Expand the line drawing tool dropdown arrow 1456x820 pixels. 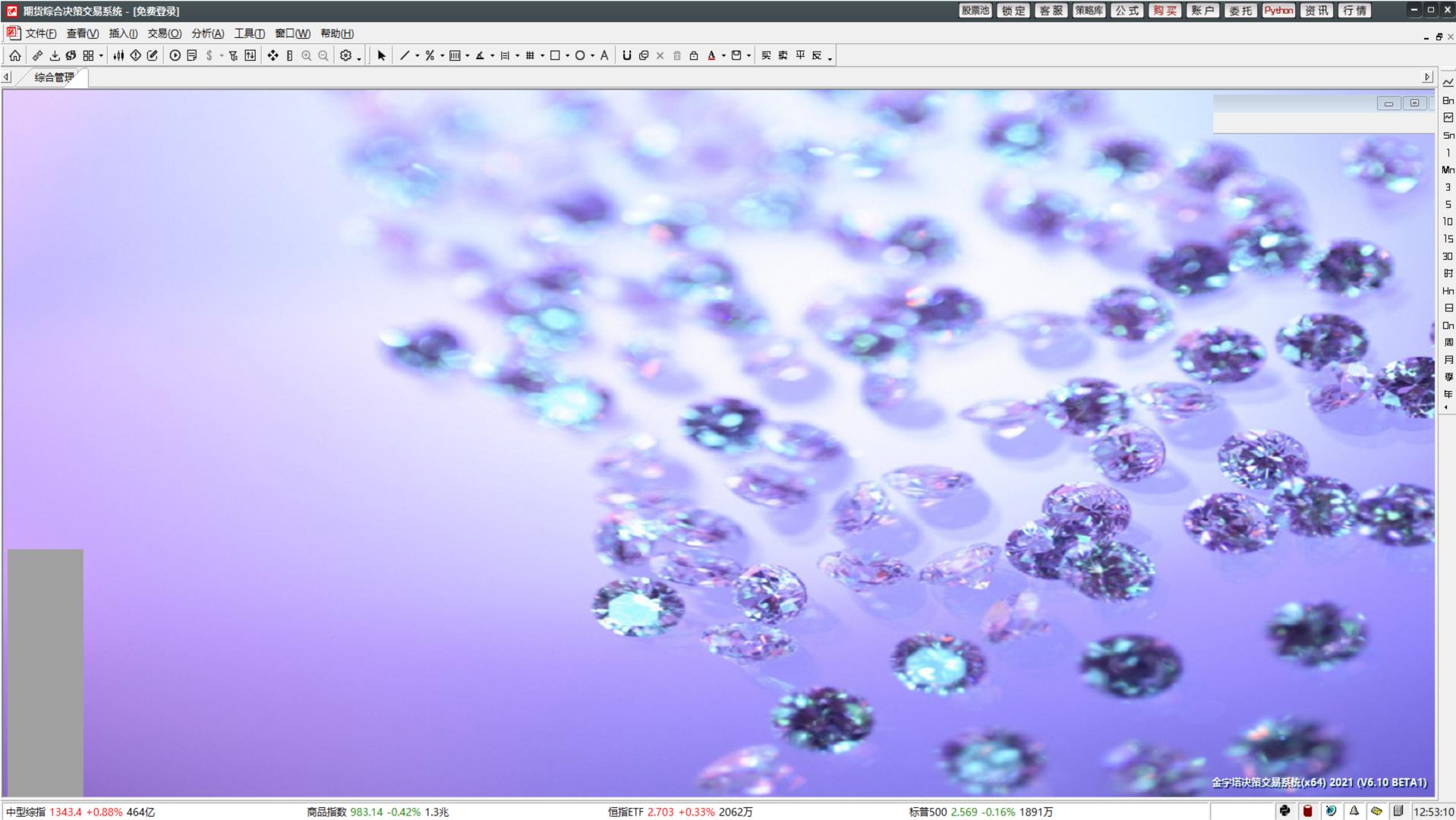click(x=418, y=55)
